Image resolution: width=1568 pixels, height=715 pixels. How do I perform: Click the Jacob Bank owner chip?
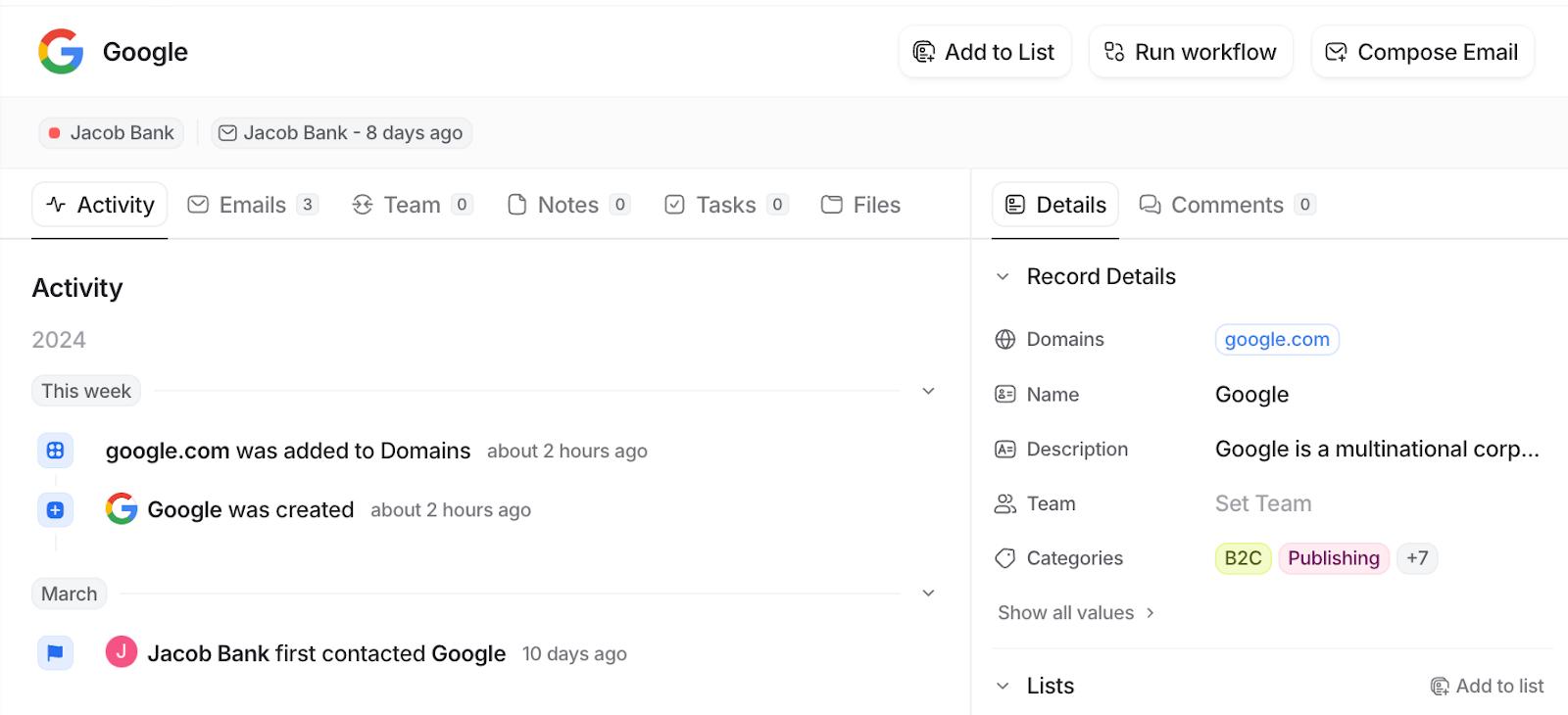pyautogui.click(x=112, y=133)
